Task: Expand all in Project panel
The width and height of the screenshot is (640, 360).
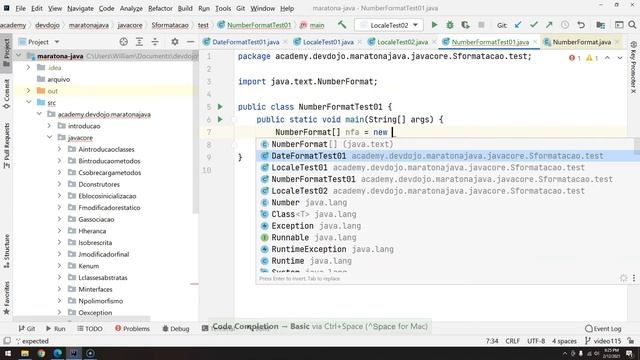Action: [x=139, y=42]
